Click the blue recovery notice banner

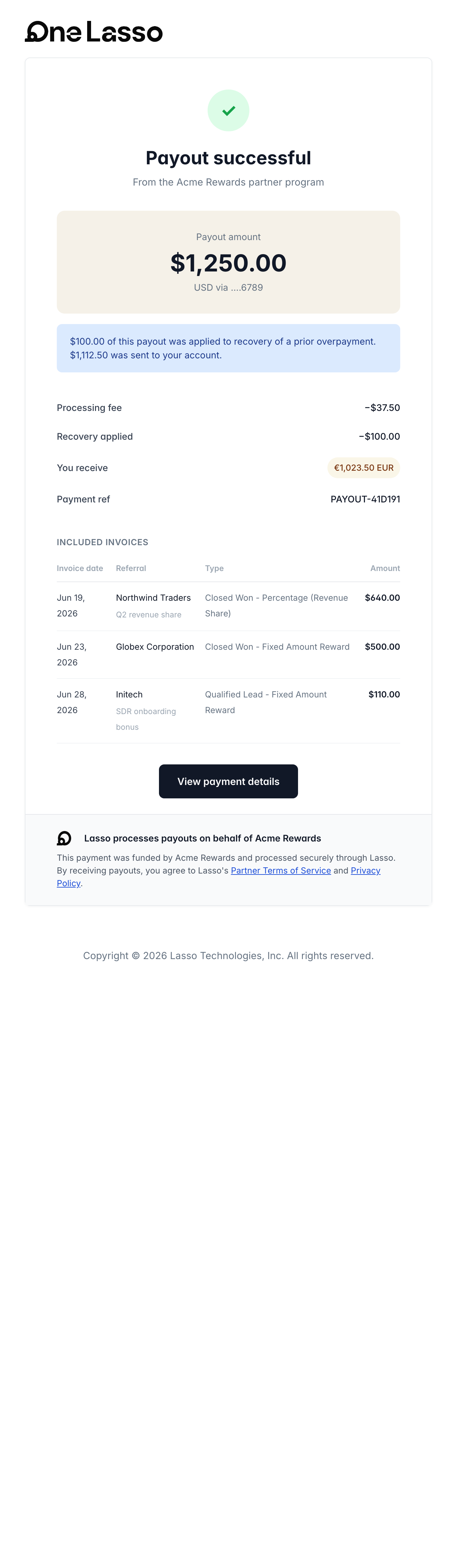click(228, 348)
